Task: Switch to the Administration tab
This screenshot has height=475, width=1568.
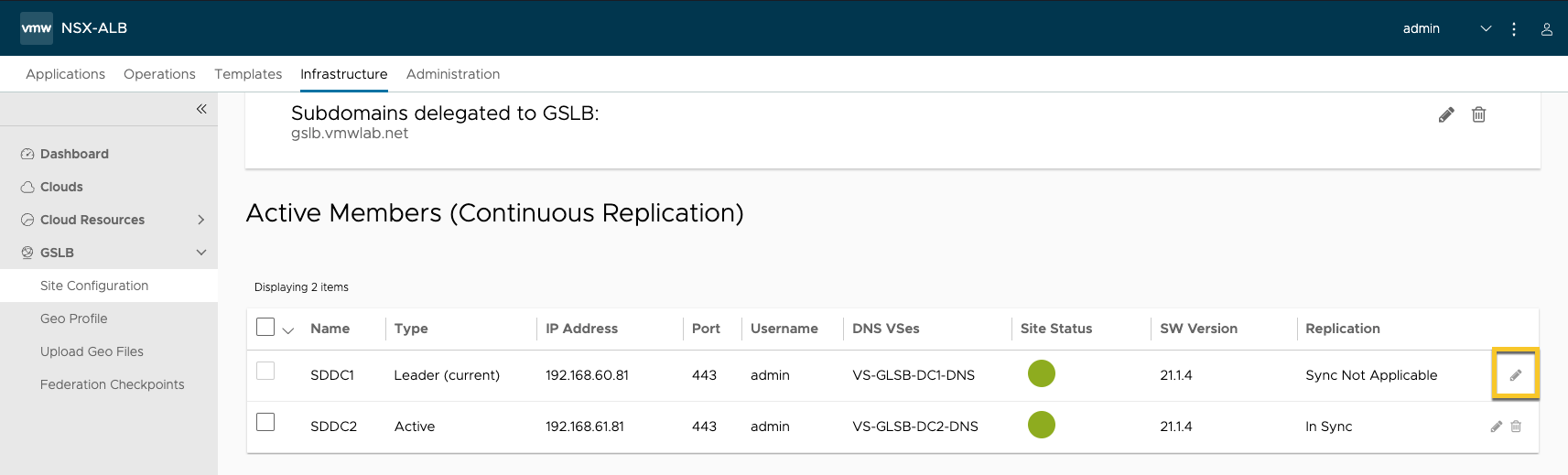Action: (453, 74)
